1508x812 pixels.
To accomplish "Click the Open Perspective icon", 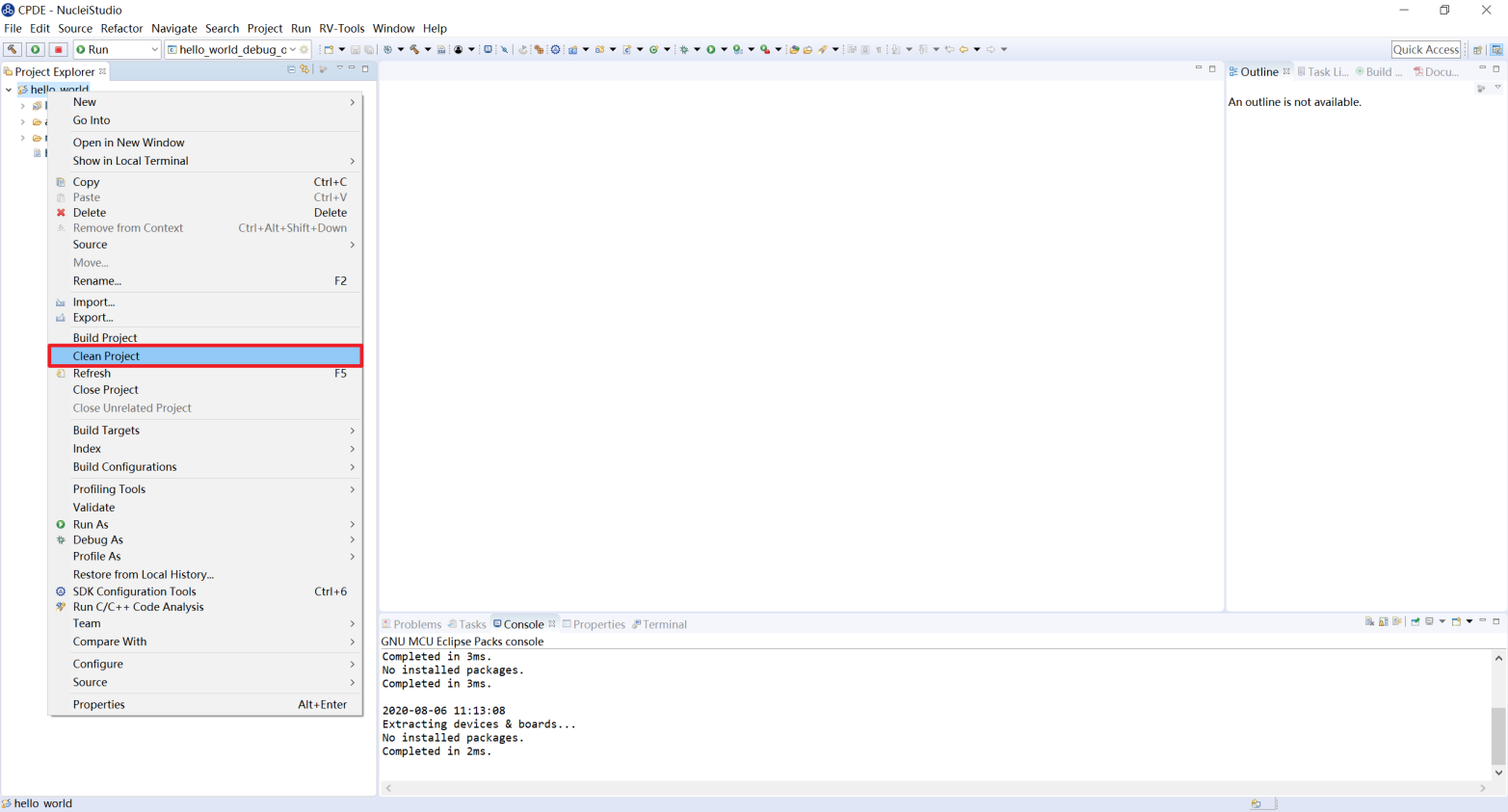I will [1477, 49].
